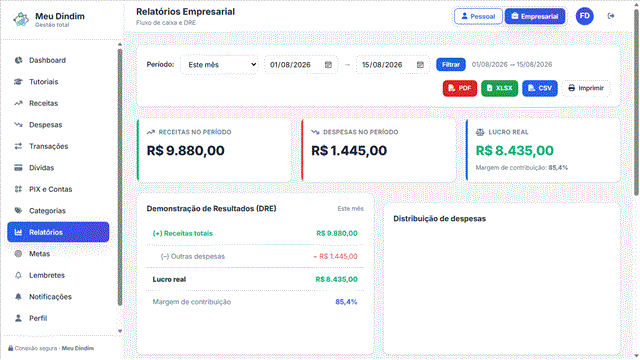Click the Lembretes bell icon
Viewport: 640px width, 360px height.
coord(18,275)
